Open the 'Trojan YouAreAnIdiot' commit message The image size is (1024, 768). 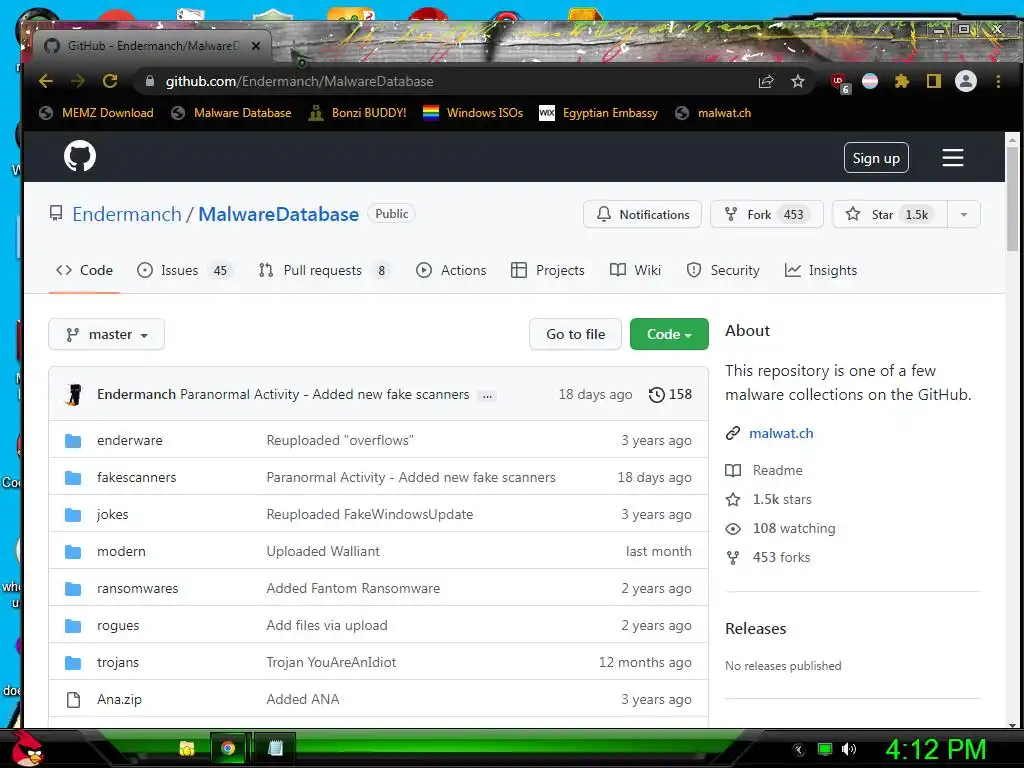pyautogui.click(x=331, y=662)
